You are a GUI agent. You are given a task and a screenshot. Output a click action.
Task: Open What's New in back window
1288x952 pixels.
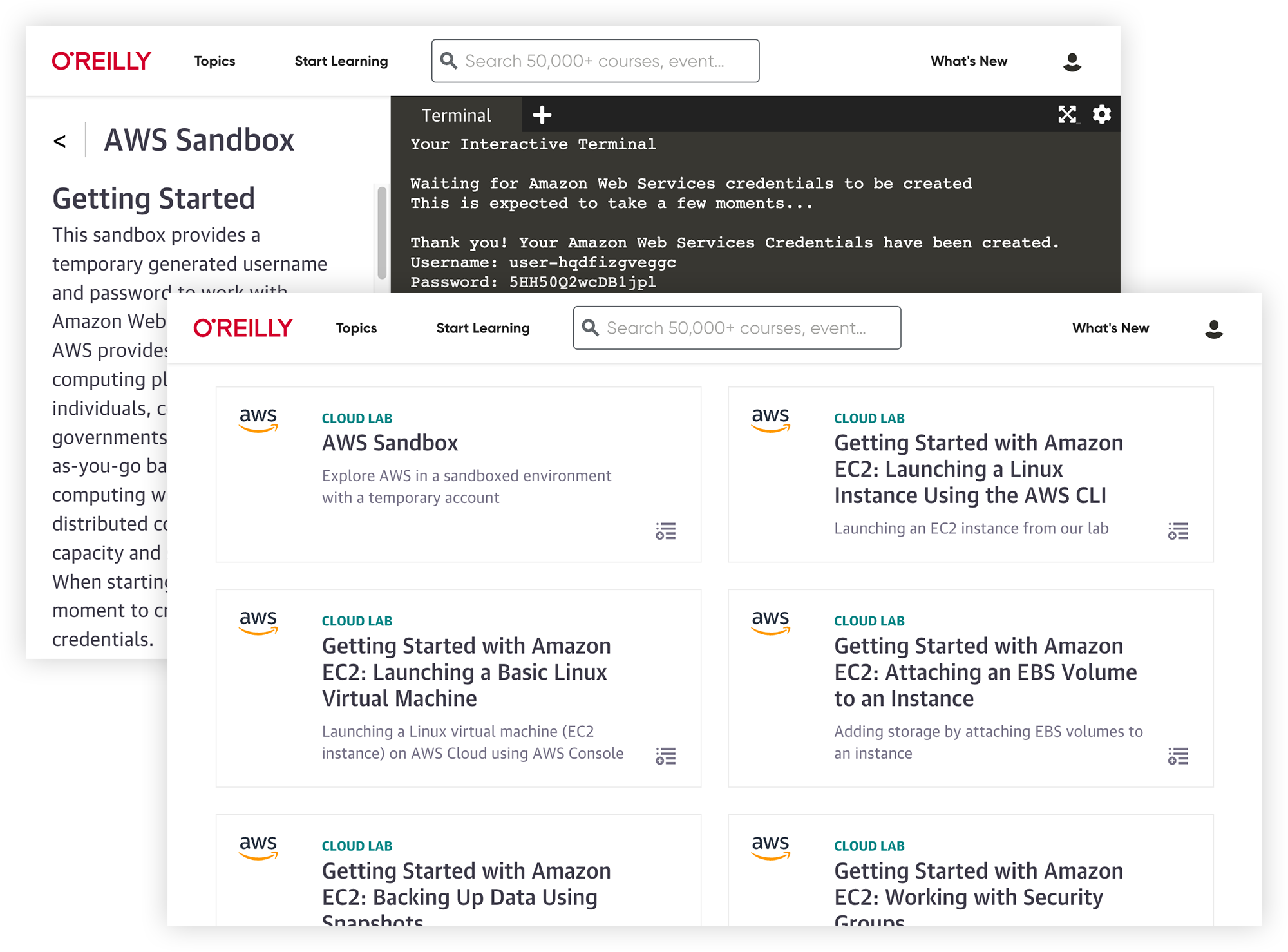(x=969, y=61)
